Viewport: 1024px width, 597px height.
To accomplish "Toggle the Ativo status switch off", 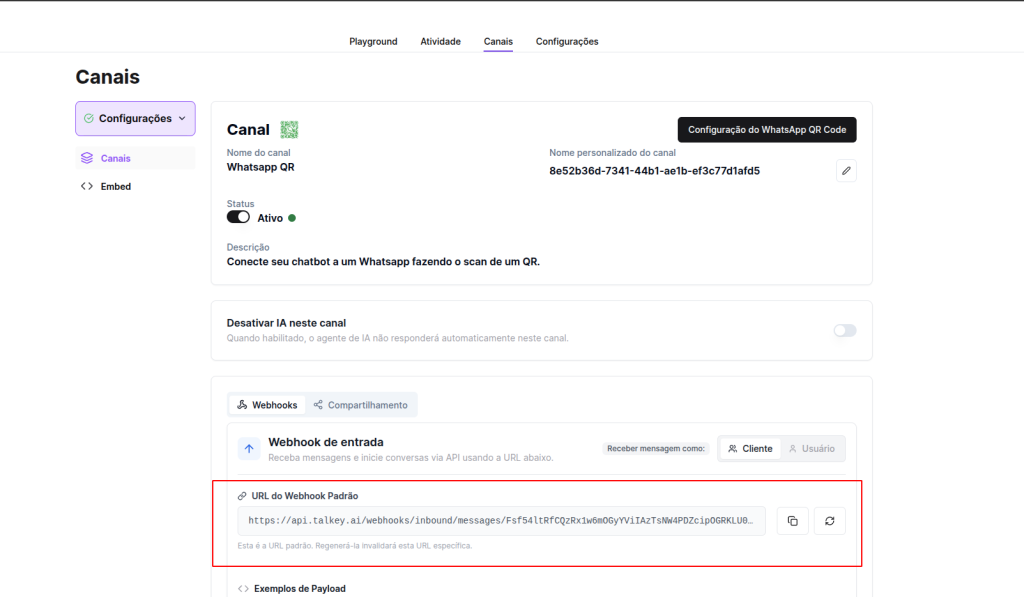I will coord(238,217).
